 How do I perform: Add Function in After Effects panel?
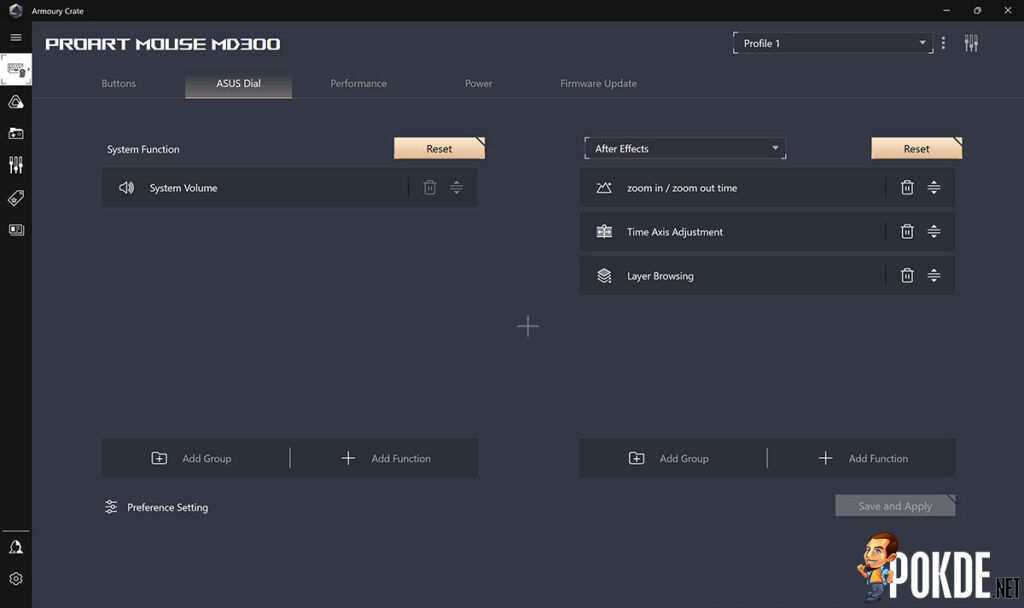(x=863, y=458)
